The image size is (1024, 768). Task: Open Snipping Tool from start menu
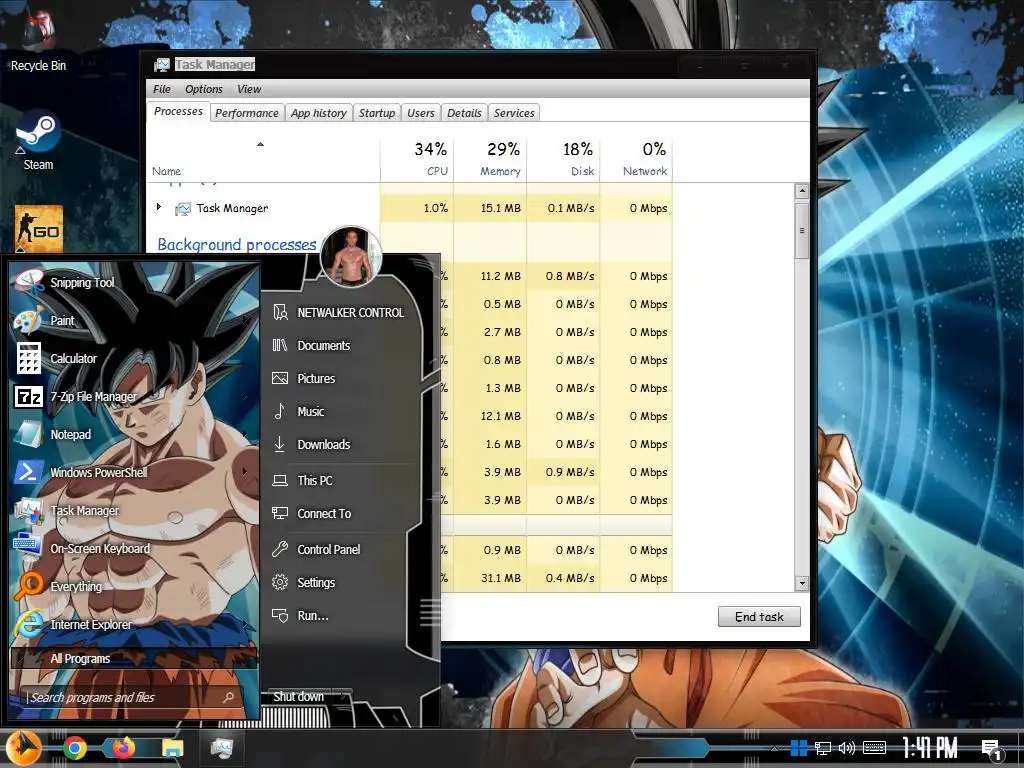pyautogui.click(x=134, y=283)
